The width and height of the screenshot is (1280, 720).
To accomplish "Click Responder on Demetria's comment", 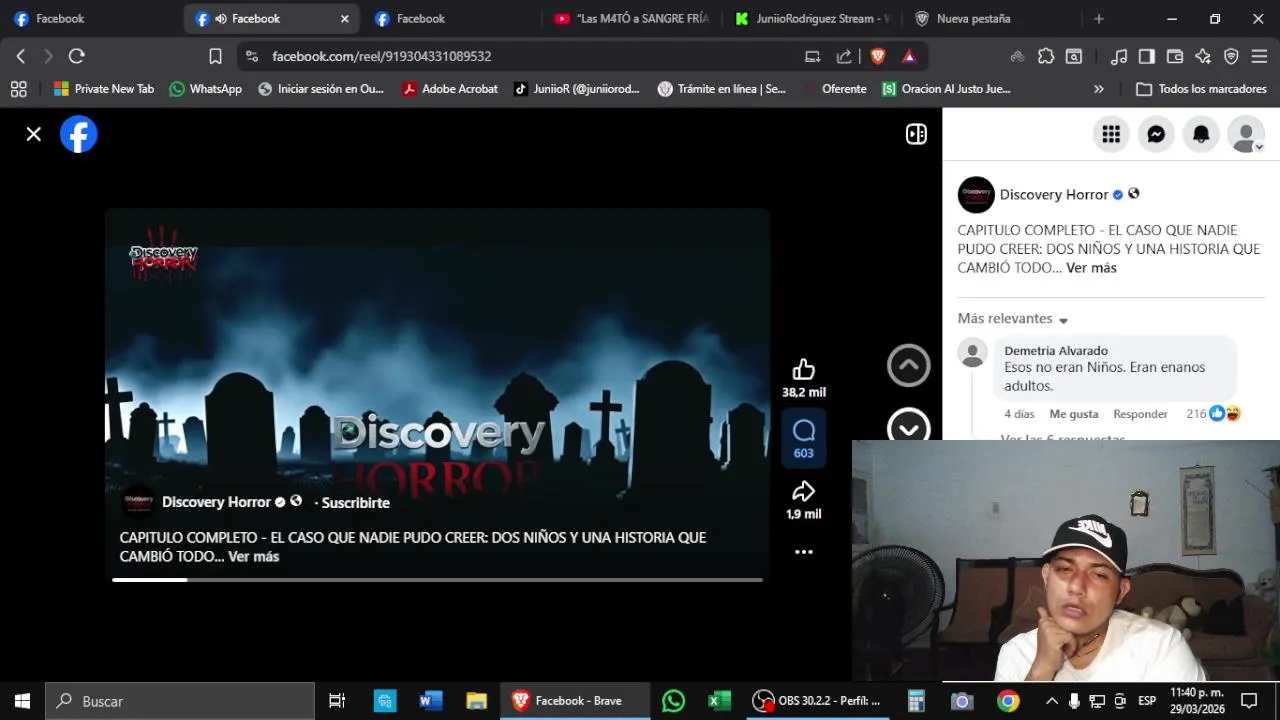I will [1140, 414].
